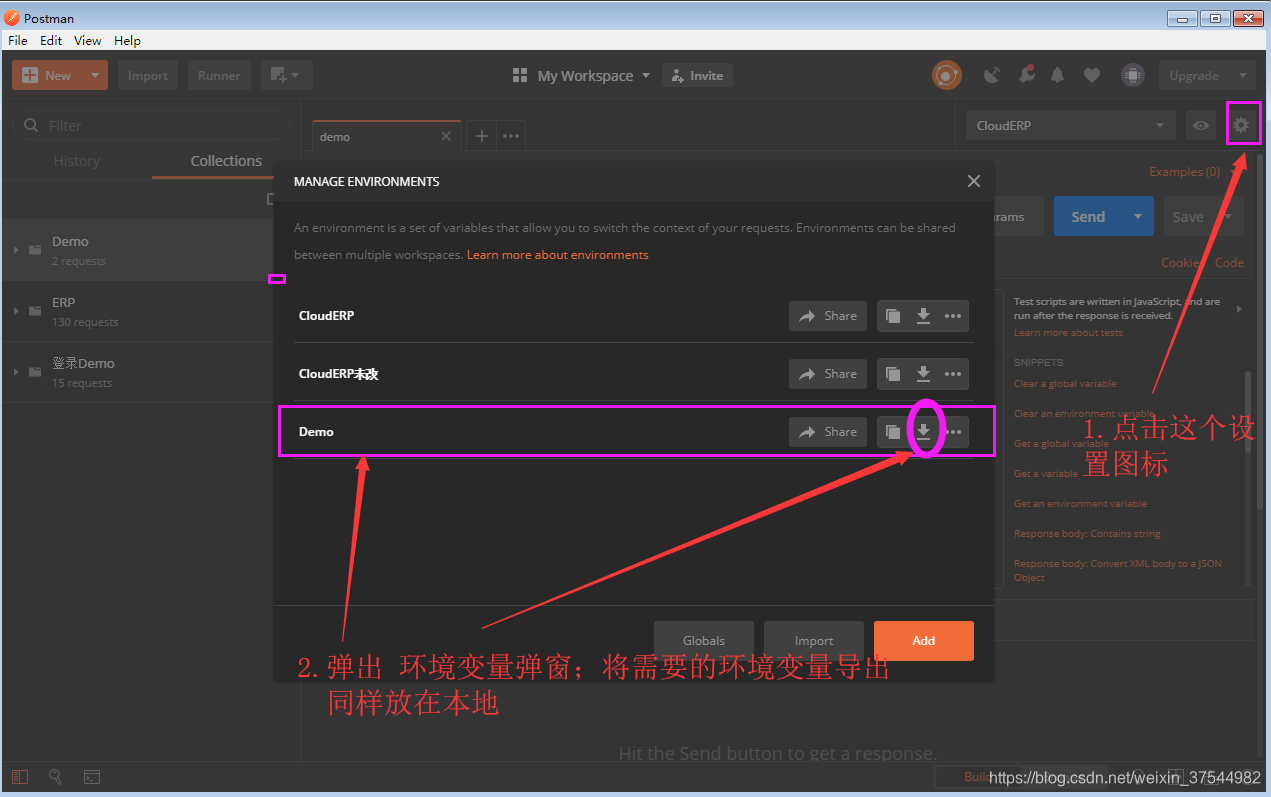The width and height of the screenshot is (1271, 797).
Task: Click the heart icon in header
Action: pos(1092,75)
